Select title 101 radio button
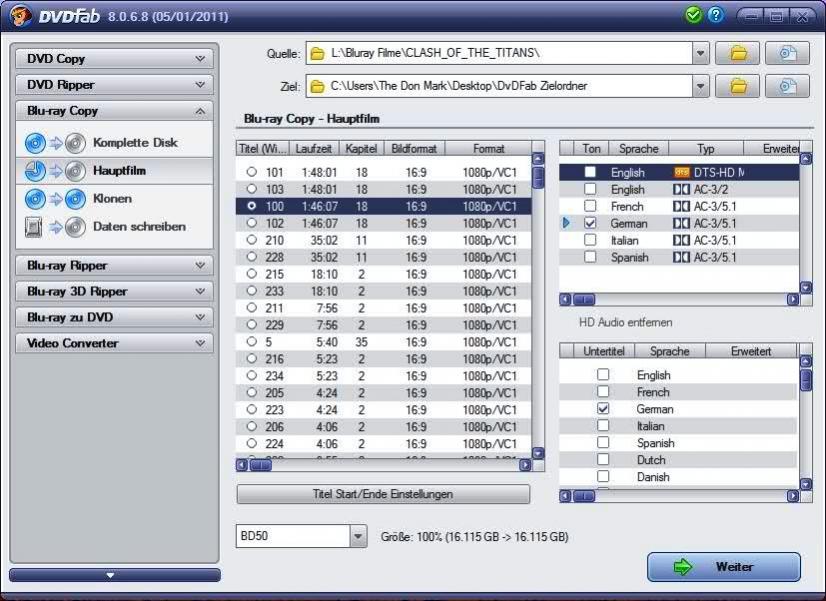Screen dimensions: 826x601 (x=252, y=172)
